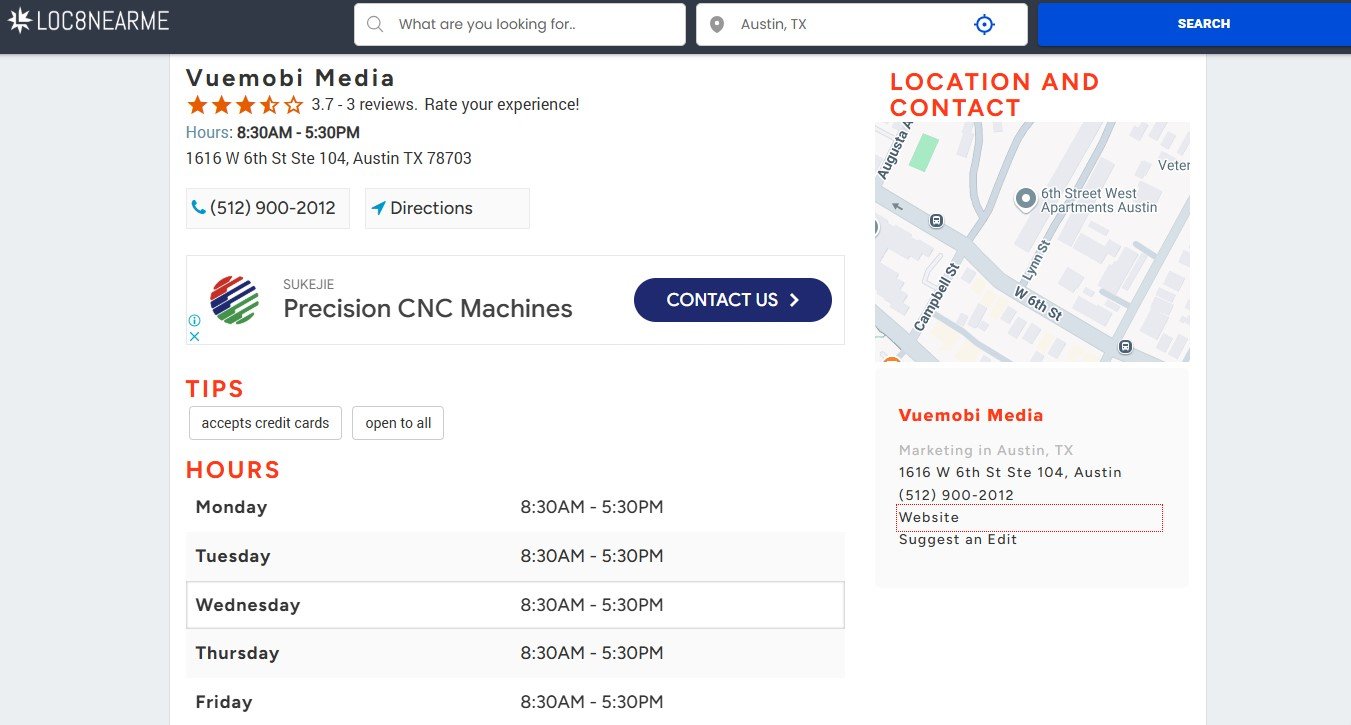The width and height of the screenshot is (1351, 725).
Task: Use current location crosshair icon
Action: 985,24
